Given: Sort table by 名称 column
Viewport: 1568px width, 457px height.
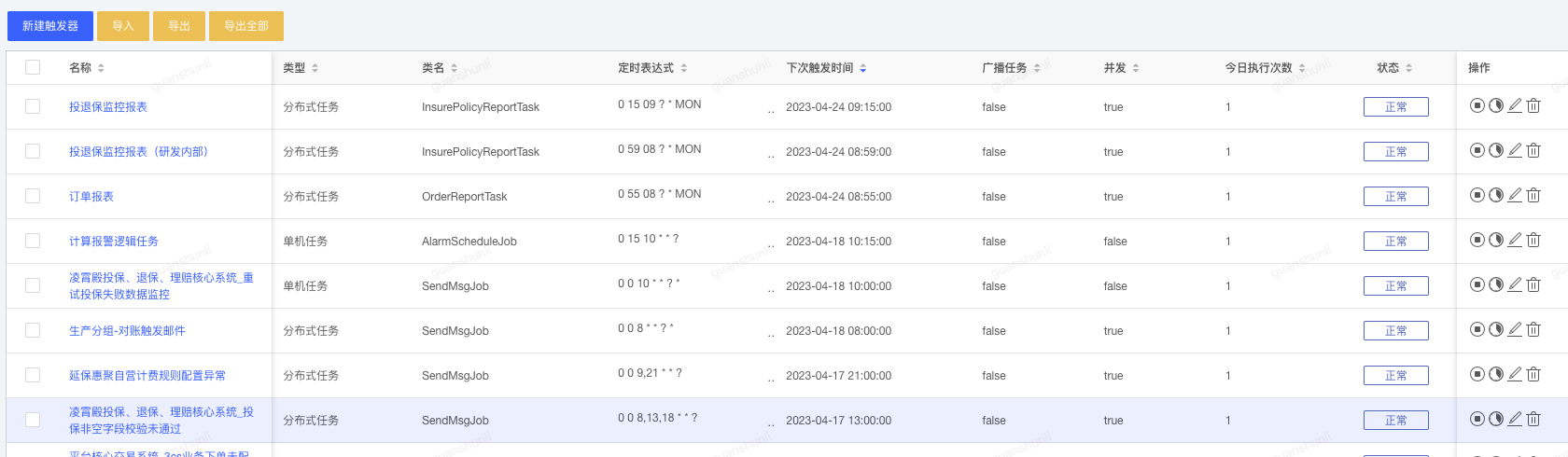Looking at the screenshot, I should tap(101, 68).
